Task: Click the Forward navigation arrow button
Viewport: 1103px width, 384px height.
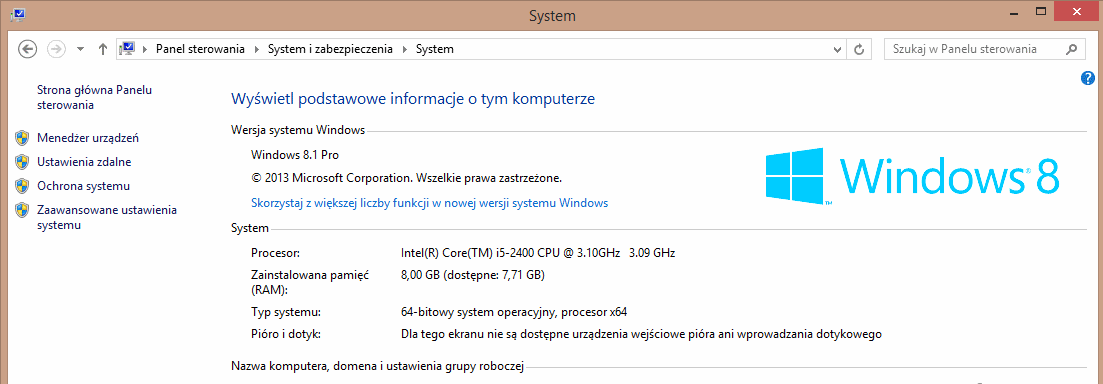Action: tap(56, 49)
